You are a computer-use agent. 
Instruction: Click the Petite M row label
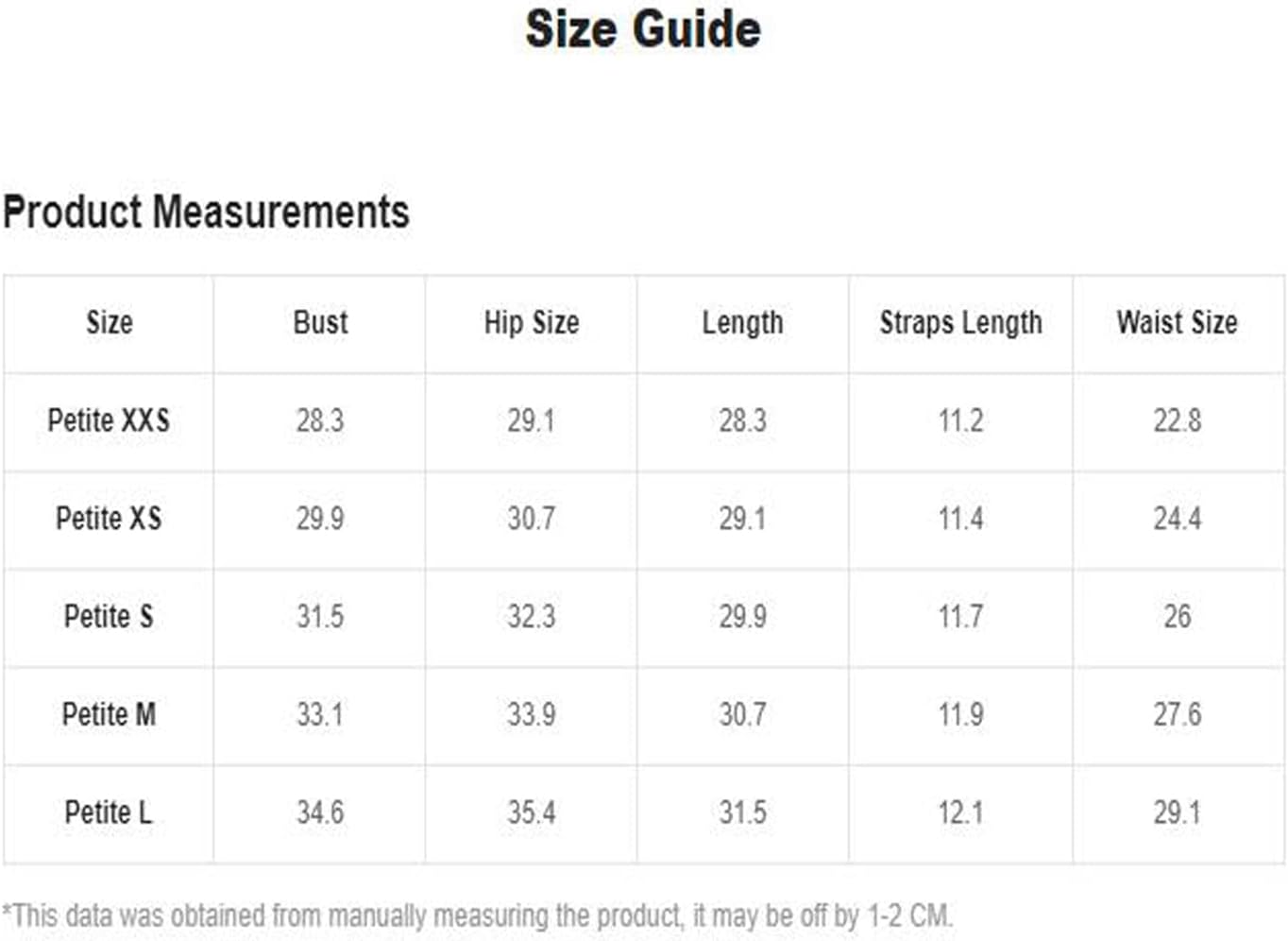point(109,714)
